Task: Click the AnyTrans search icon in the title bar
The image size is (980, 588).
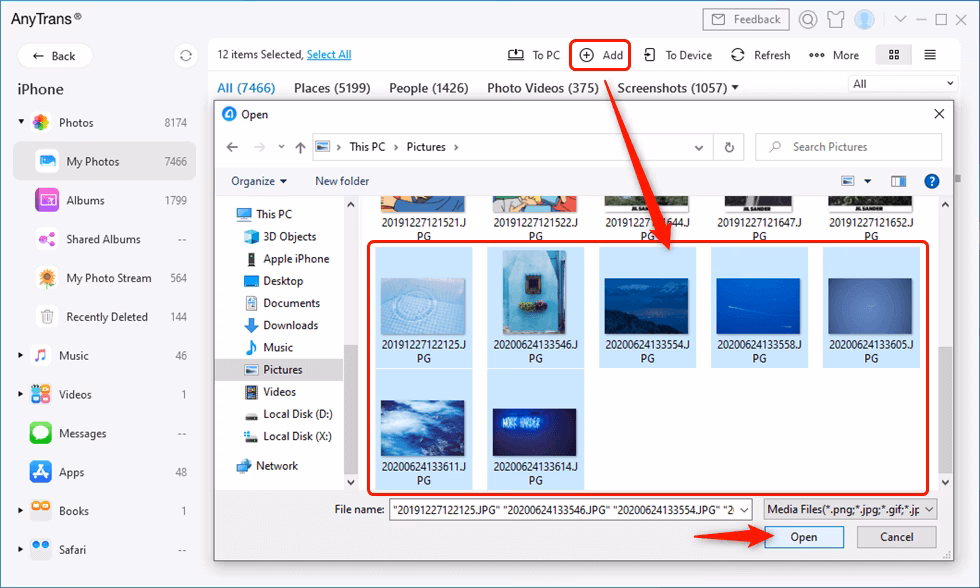Action: click(807, 19)
